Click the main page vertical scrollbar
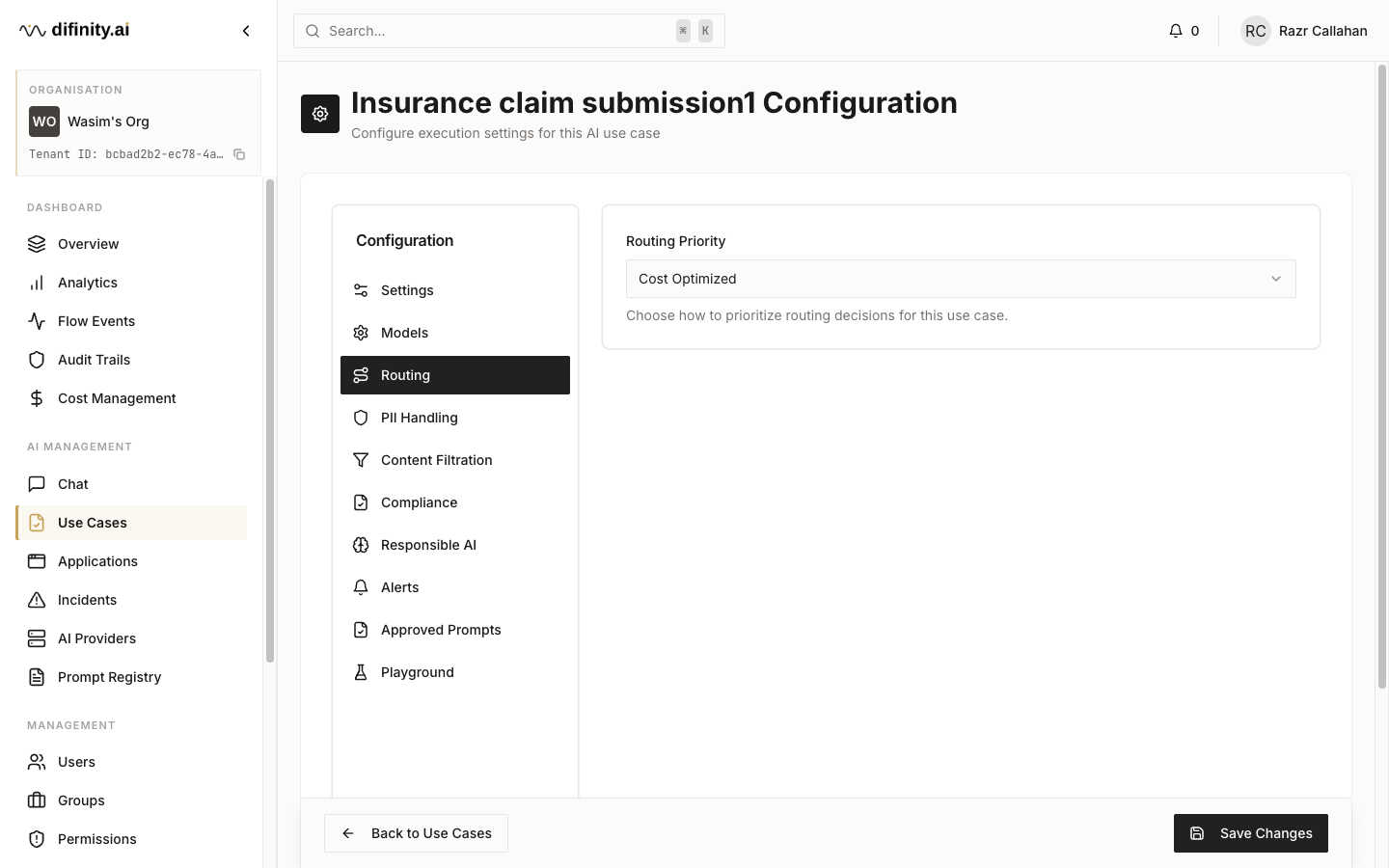This screenshot has width=1389, height=868. pyautogui.click(x=1381, y=376)
